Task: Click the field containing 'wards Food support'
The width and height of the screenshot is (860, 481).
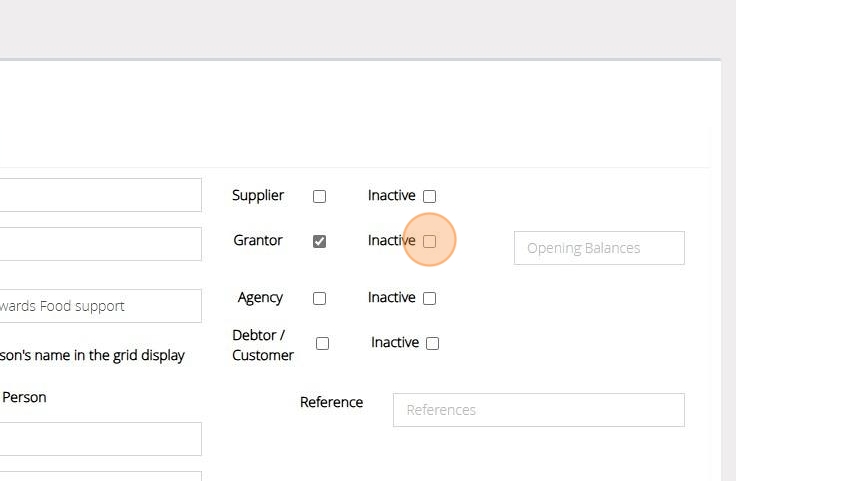Action: coord(100,306)
